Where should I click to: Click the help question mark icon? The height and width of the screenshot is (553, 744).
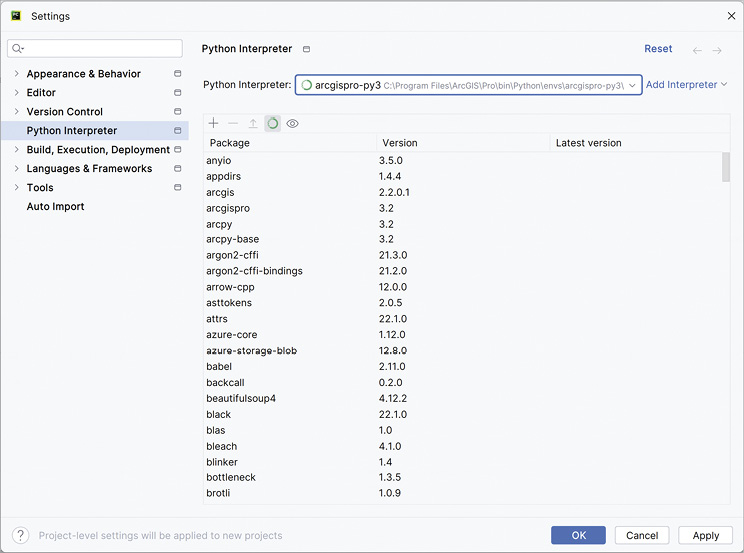click(x=20, y=535)
